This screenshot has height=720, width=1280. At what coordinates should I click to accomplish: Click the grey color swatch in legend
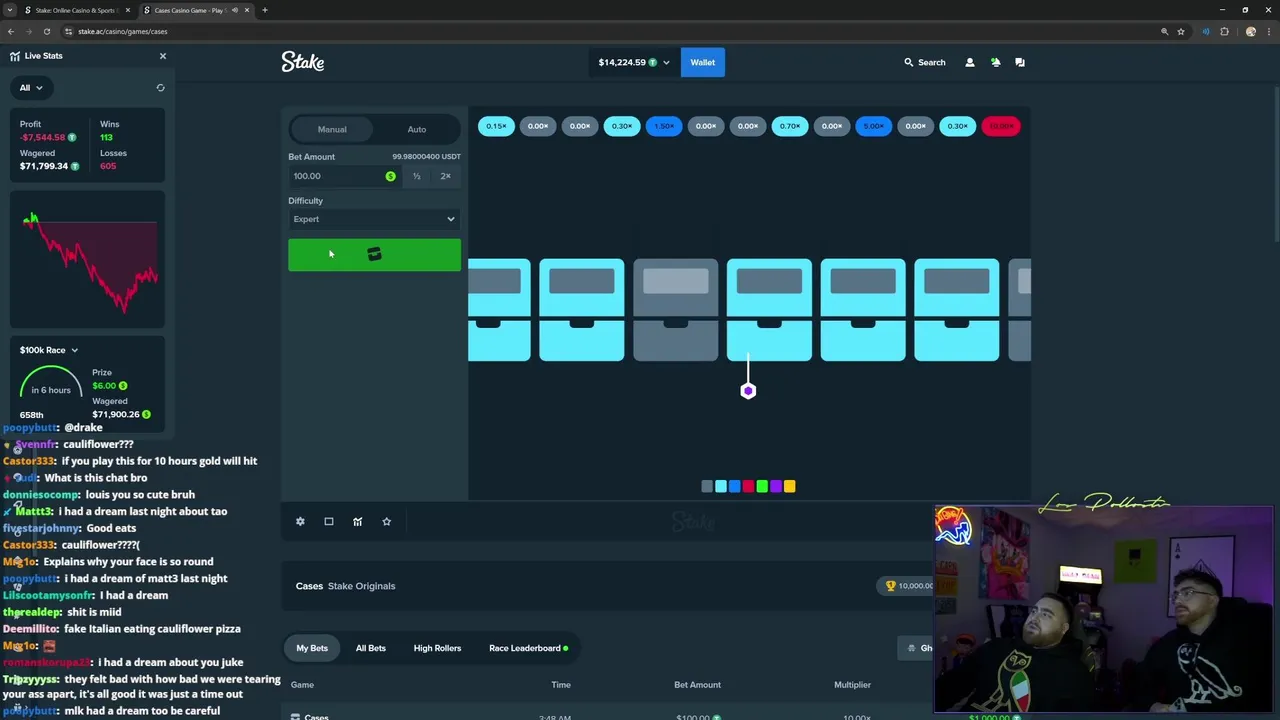(707, 486)
